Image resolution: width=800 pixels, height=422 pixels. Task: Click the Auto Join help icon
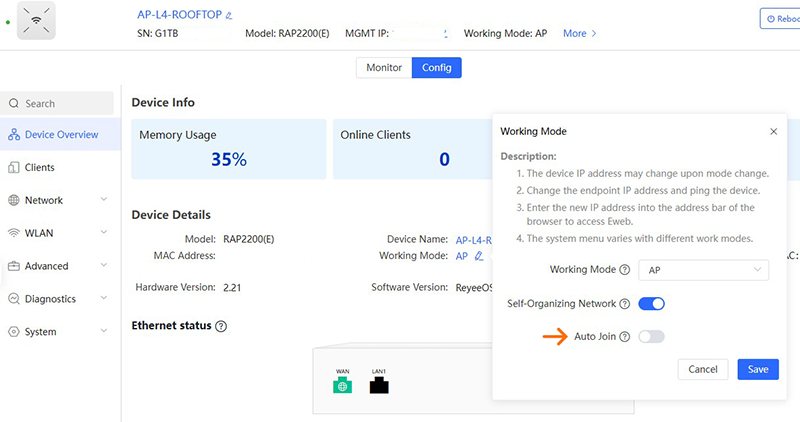(x=624, y=337)
